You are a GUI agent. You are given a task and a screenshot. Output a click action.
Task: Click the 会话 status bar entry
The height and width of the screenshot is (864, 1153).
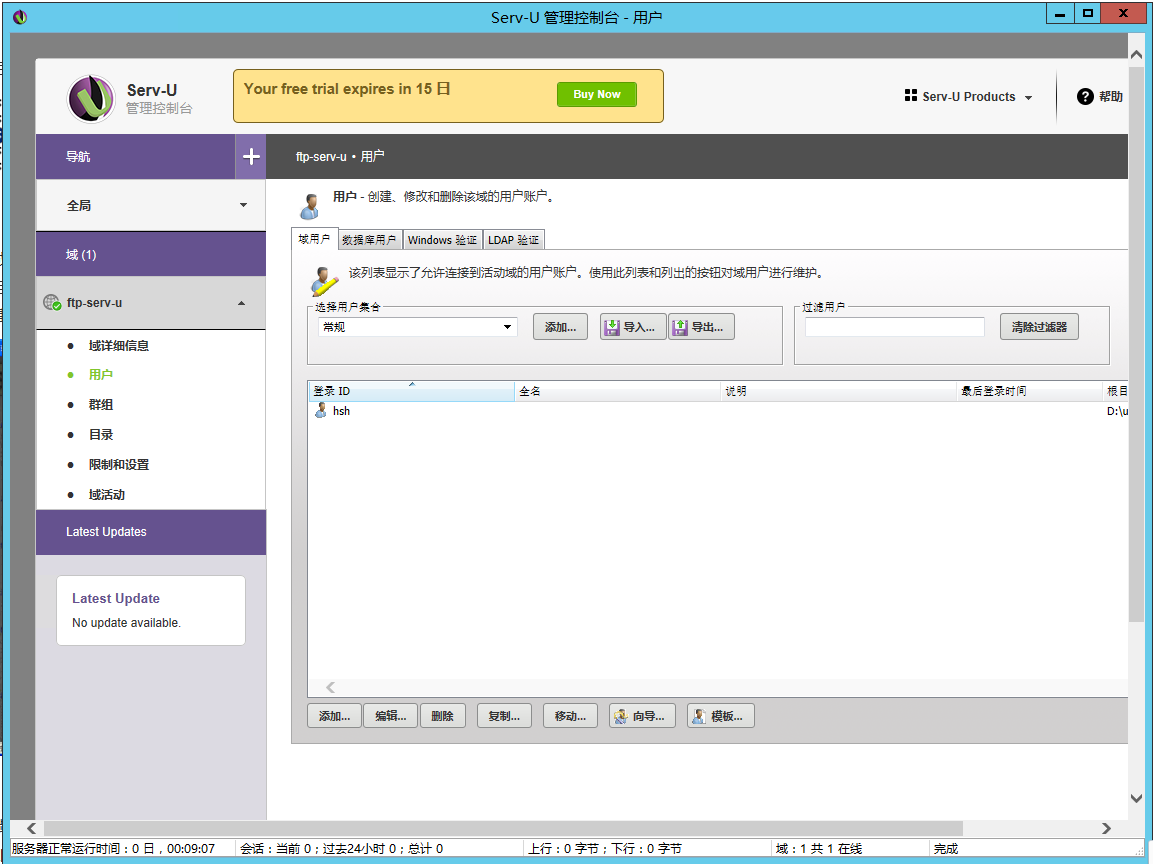(x=342, y=849)
